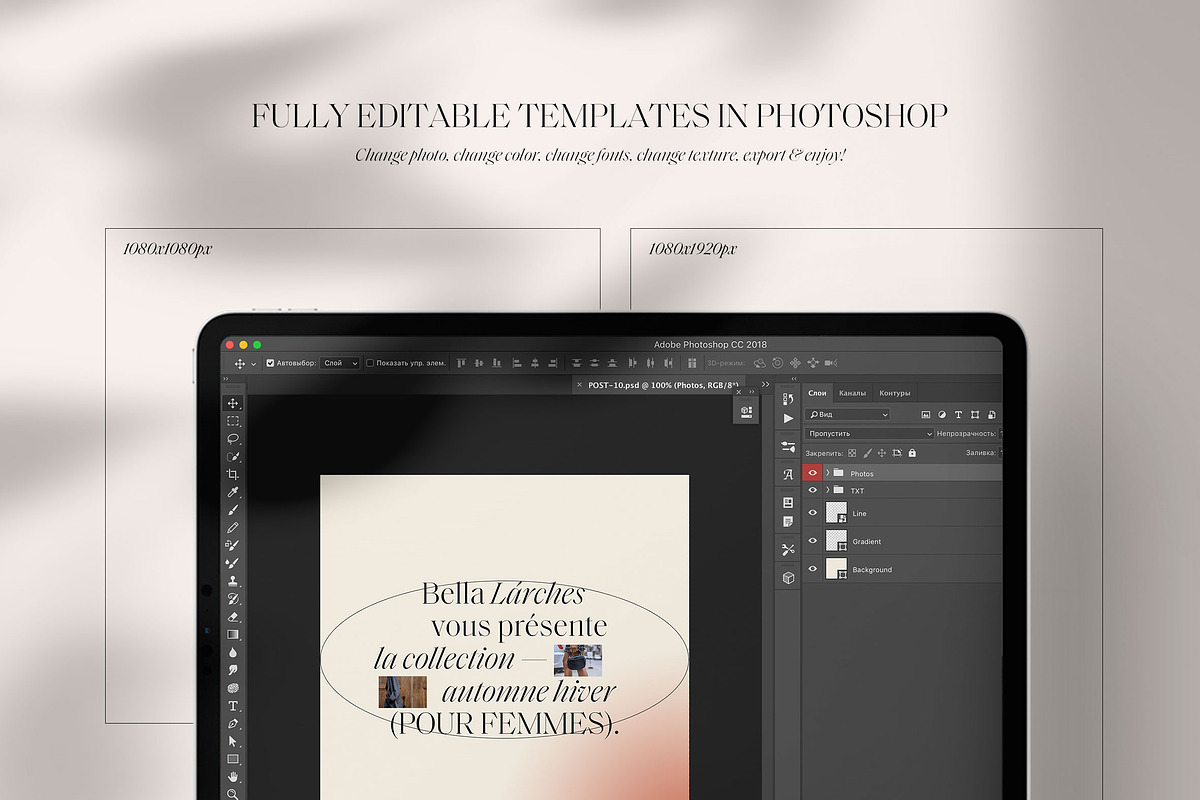Switch to the Контуры tab
Viewport: 1200px width, 800px height.
point(894,393)
